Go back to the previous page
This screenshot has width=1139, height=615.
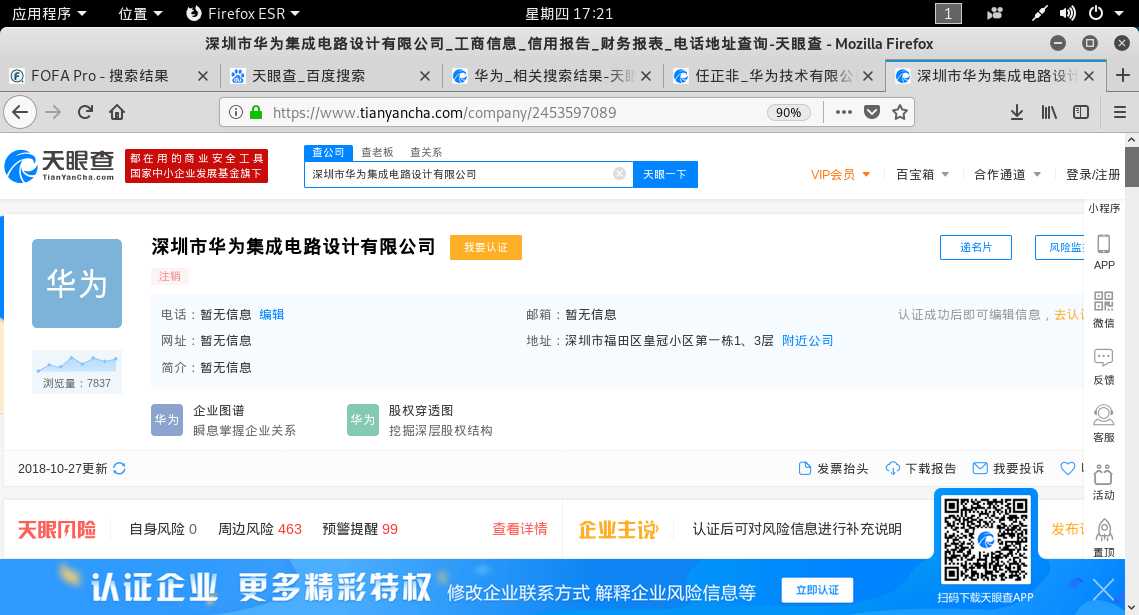click(x=20, y=112)
